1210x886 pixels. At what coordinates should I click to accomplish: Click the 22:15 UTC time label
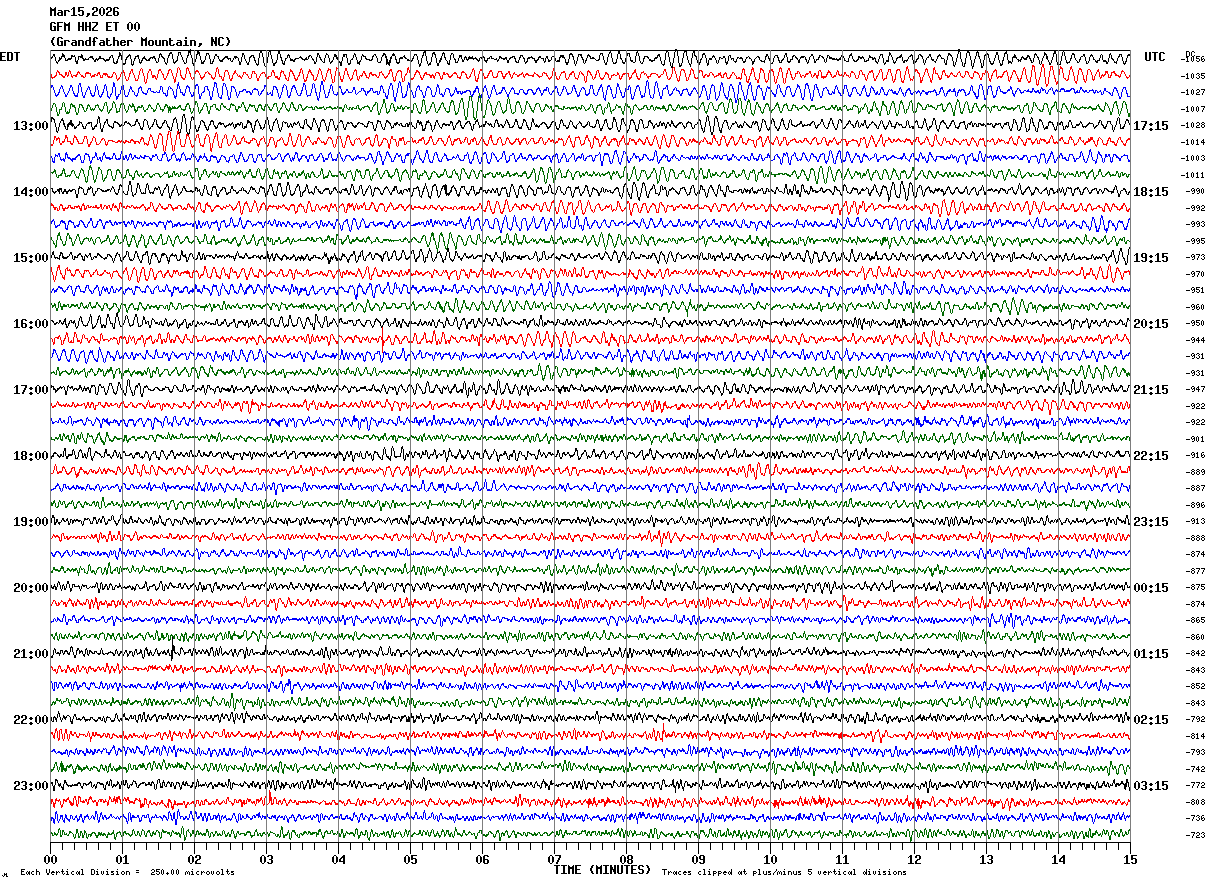(1151, 456)
